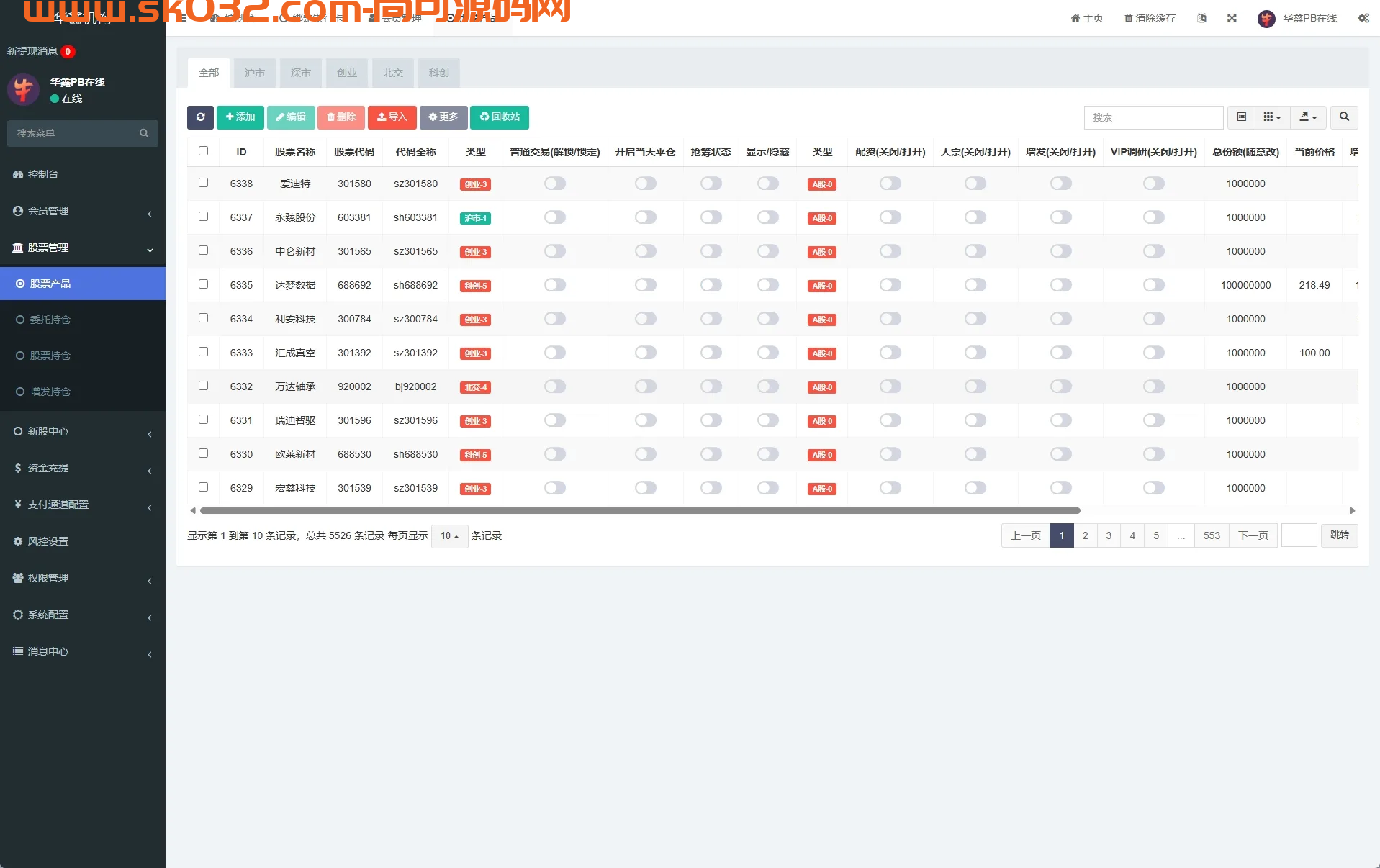Click the refresh icon button in toolbar
The image size is (1380, 868).
[x=200, y=117]
